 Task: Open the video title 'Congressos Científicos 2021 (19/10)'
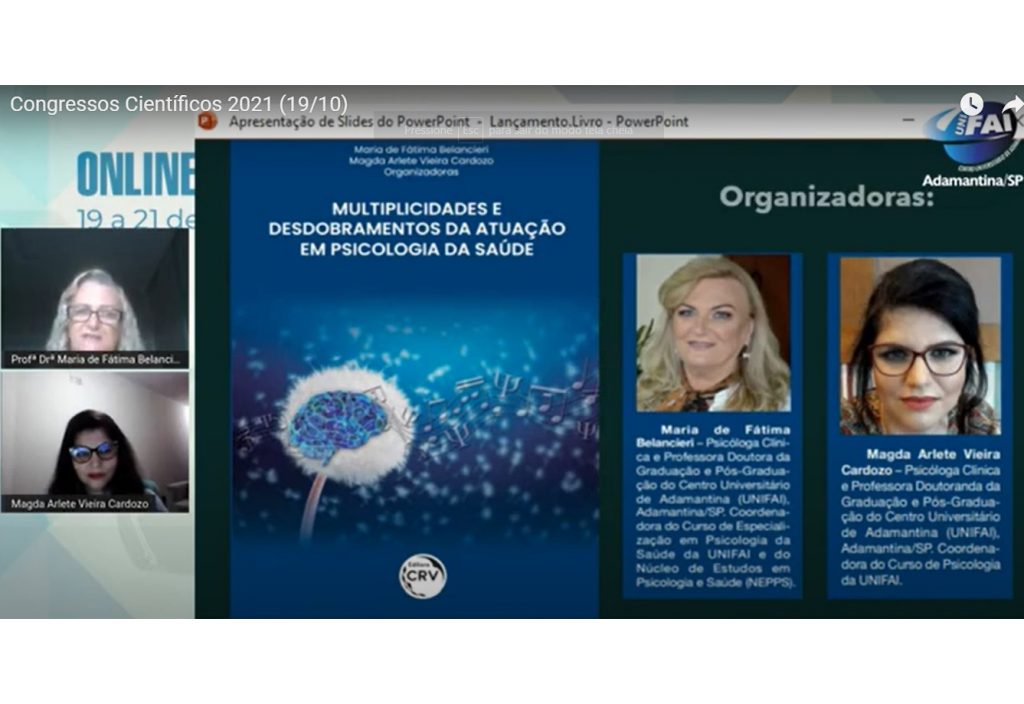point(178,104)
